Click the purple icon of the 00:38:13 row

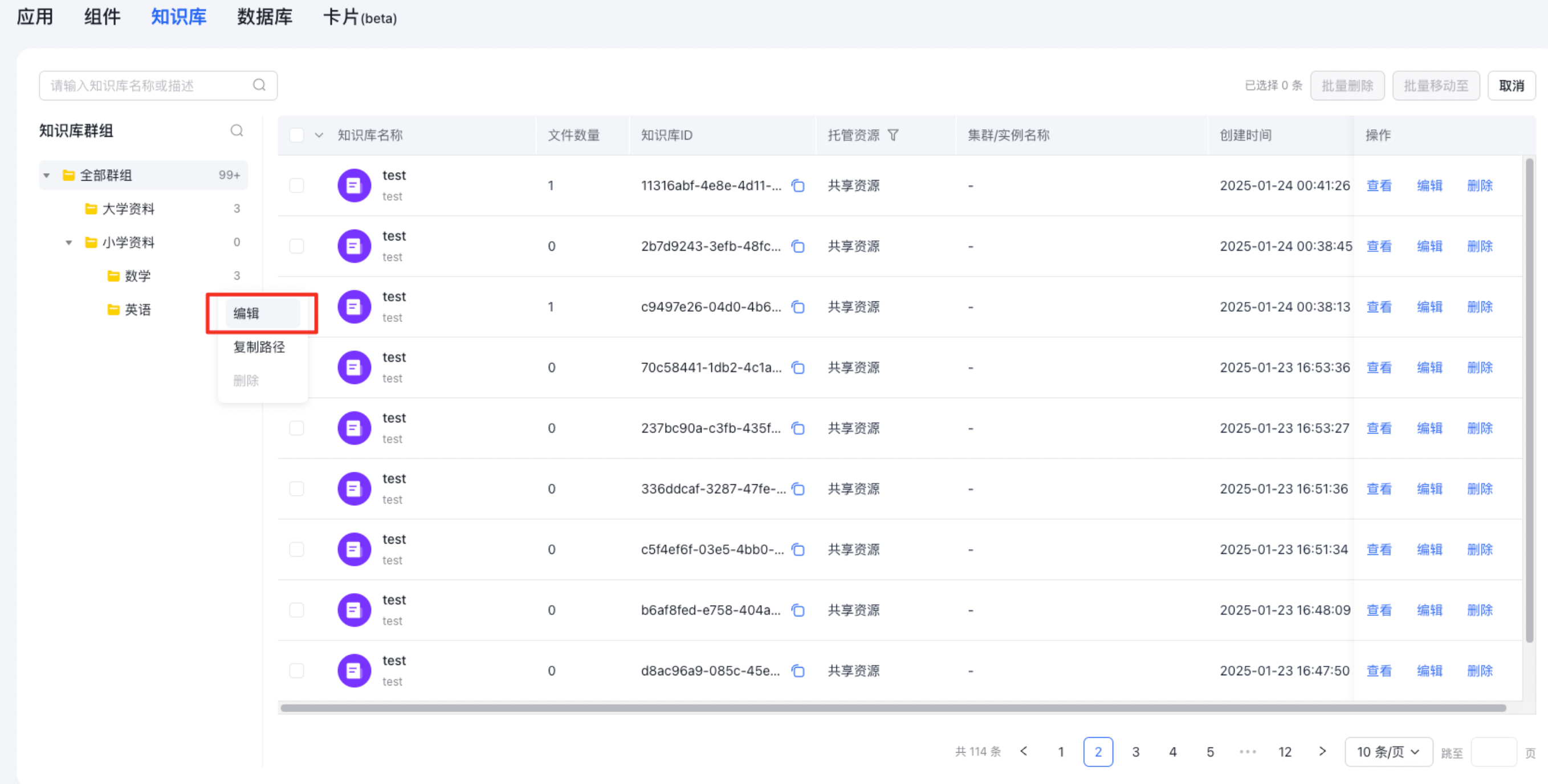point(354,307)
